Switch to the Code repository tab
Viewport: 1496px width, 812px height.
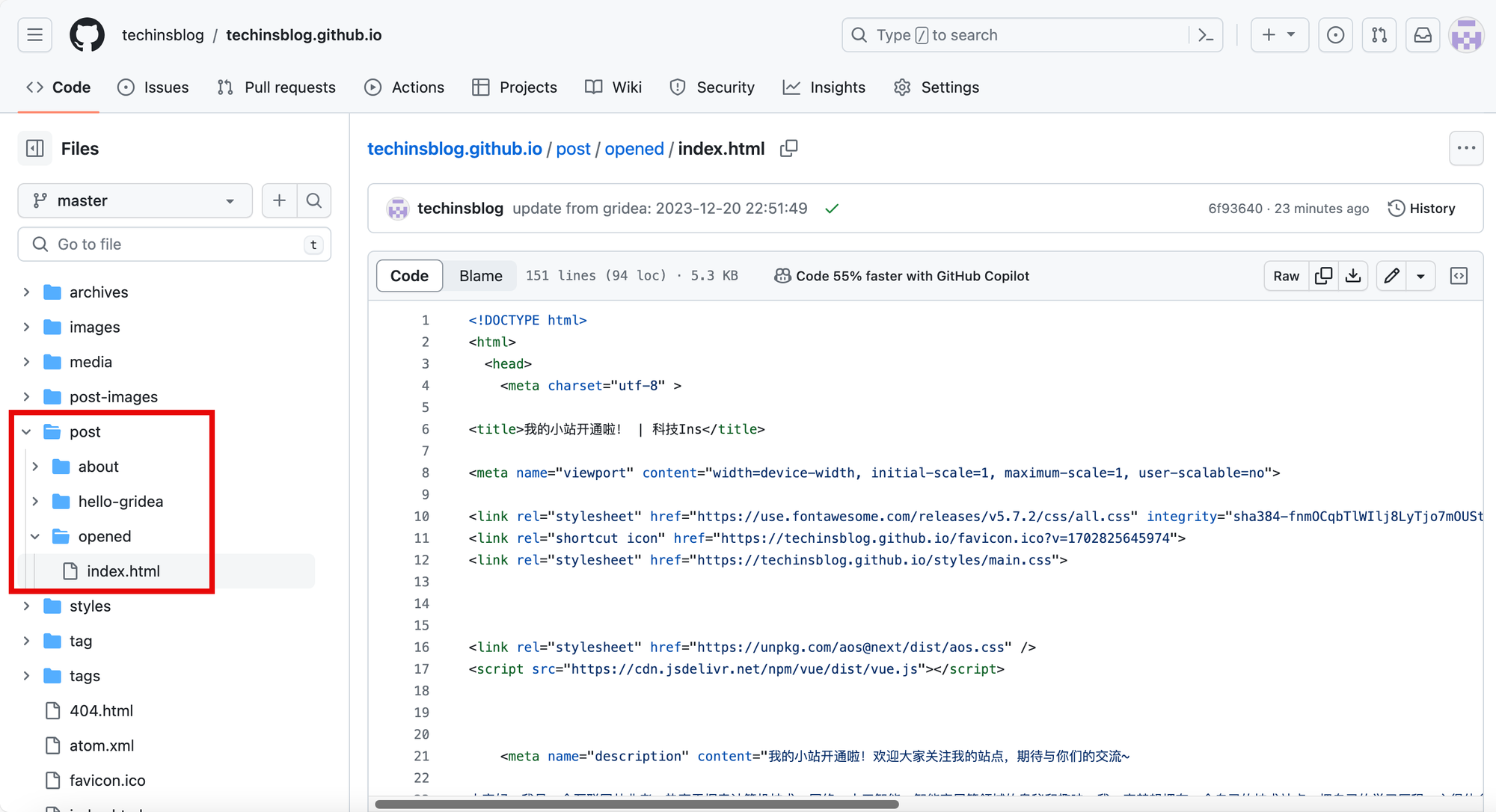[x=58, y=87]
